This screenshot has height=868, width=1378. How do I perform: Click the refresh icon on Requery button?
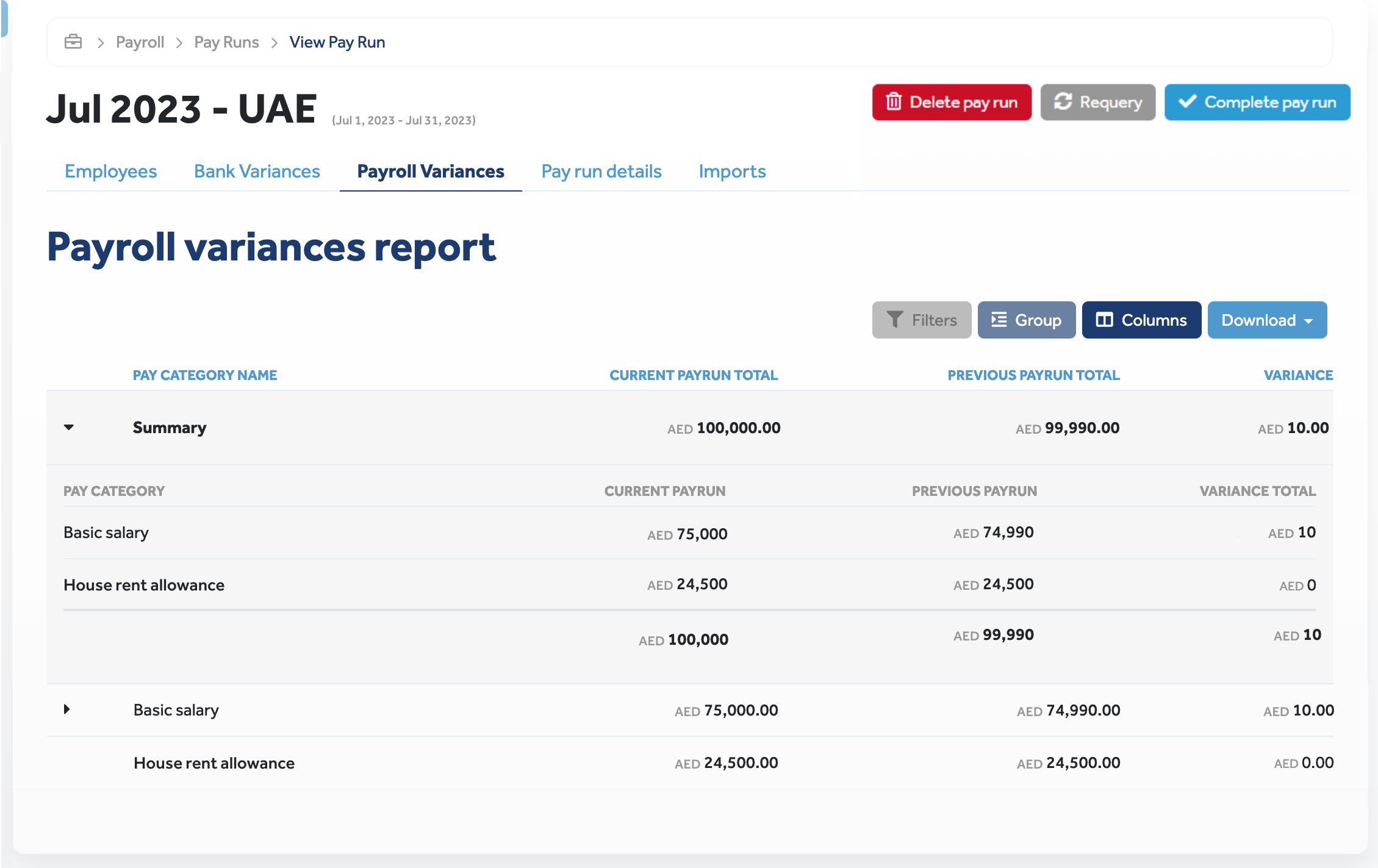click(1063, 102)
